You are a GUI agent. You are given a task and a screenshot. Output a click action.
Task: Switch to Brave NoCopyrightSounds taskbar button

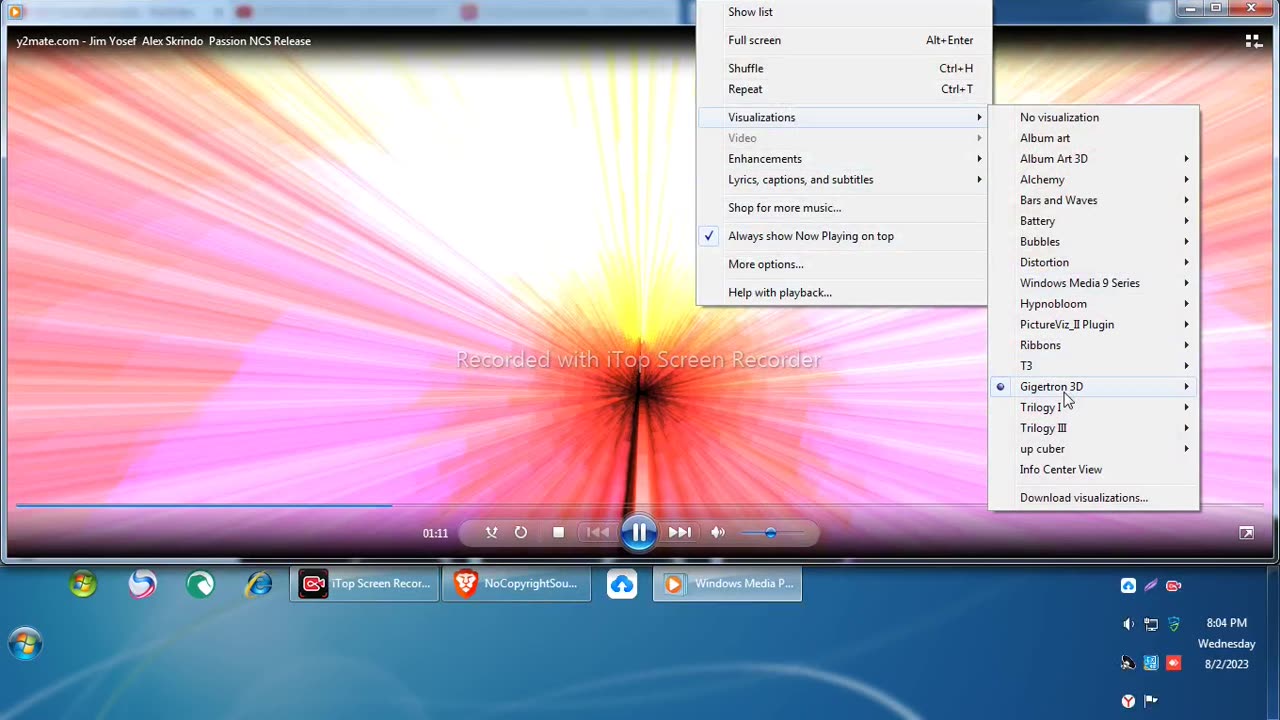click(517, 584)
